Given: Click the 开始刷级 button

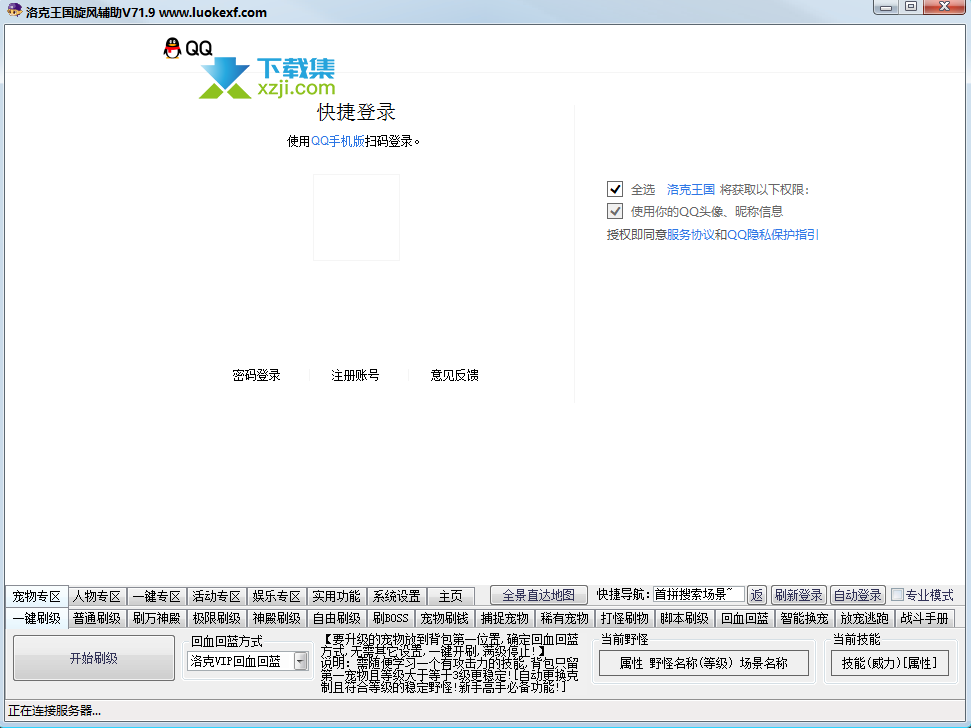Looking at the screenshot, I should (x=94, y=658).
